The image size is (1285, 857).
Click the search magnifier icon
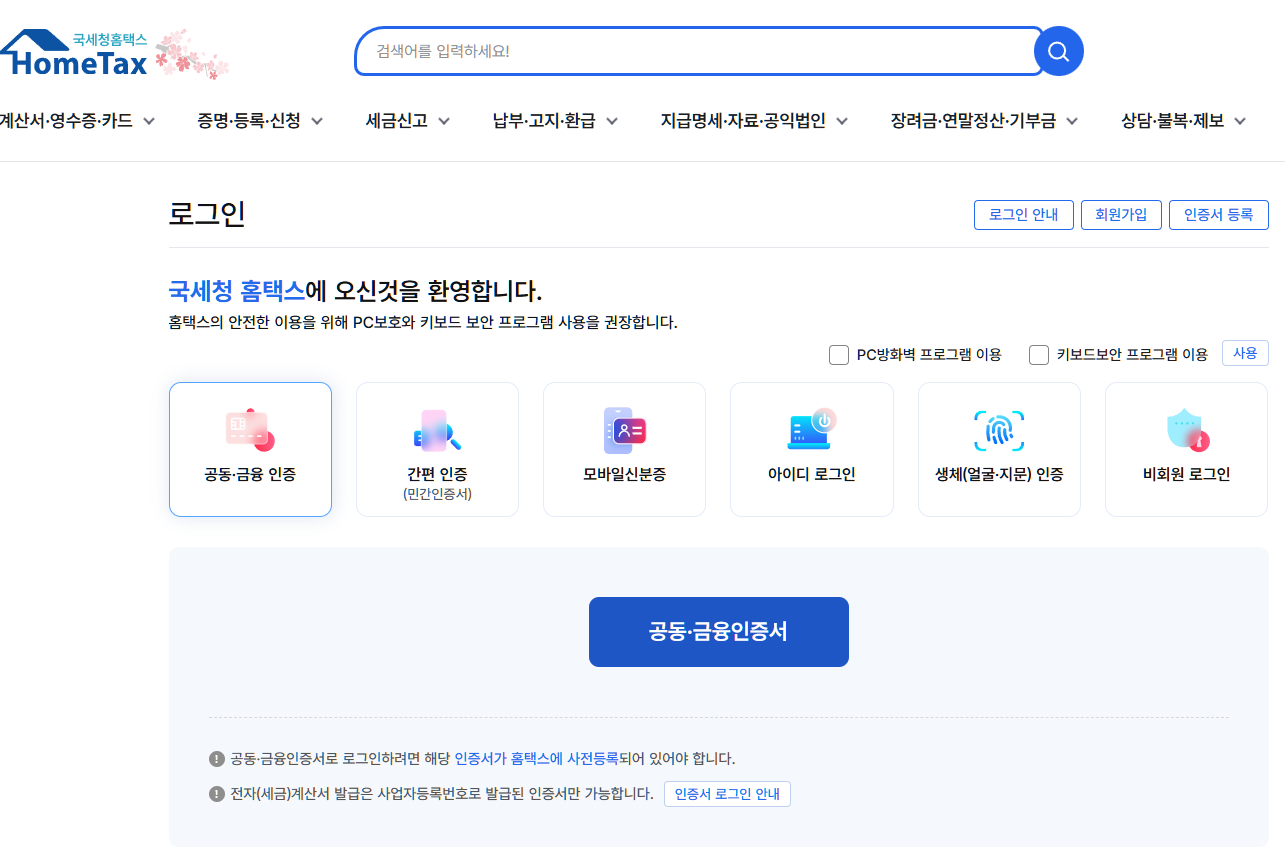pos(1058,51)
